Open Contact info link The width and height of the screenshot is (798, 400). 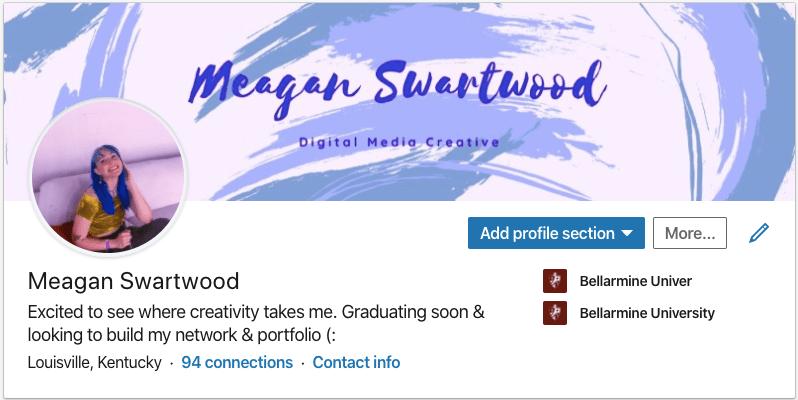[356, 362]
